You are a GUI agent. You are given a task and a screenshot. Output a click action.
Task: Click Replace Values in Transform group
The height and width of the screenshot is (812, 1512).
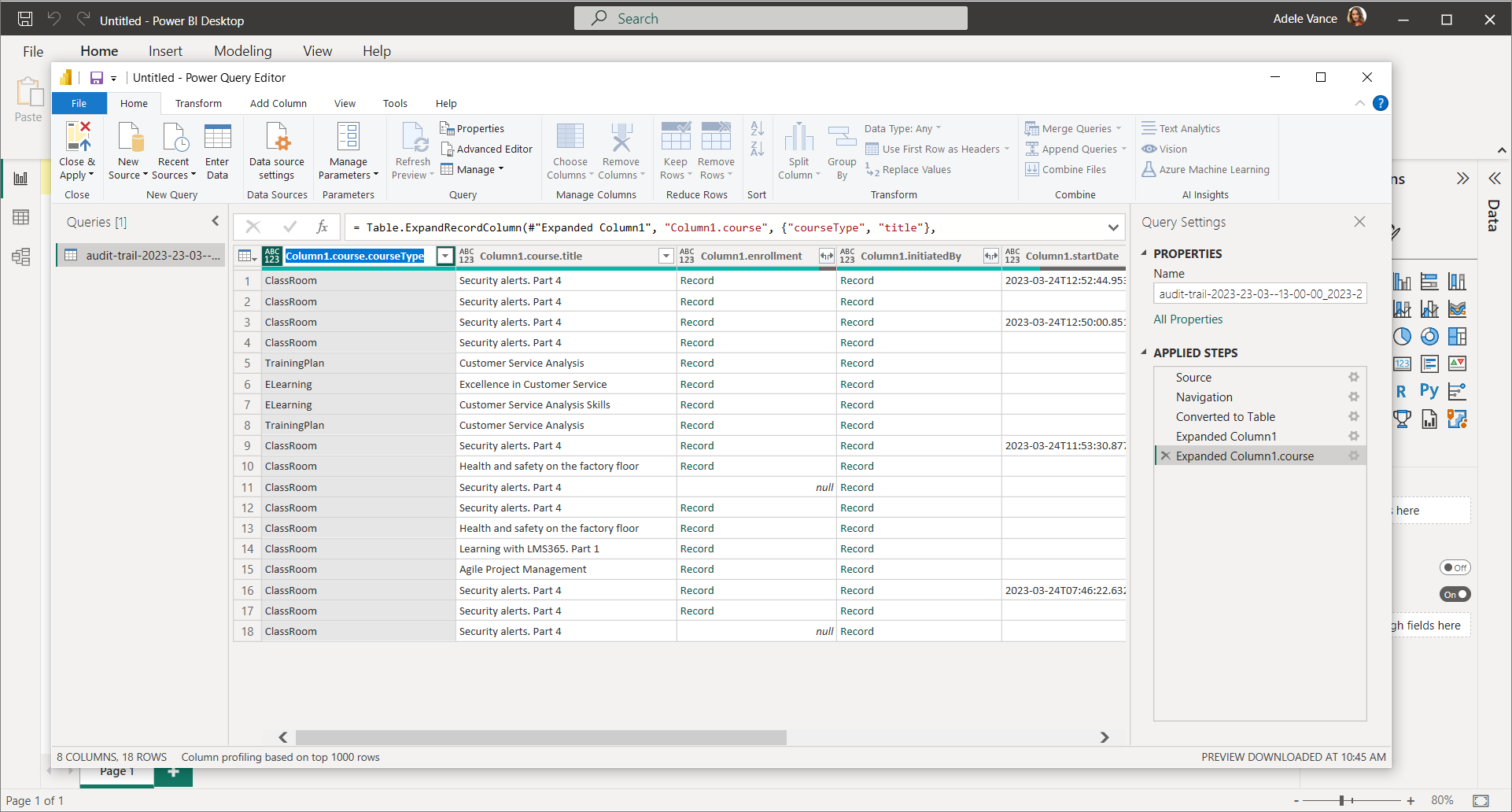tap(908, 169)
